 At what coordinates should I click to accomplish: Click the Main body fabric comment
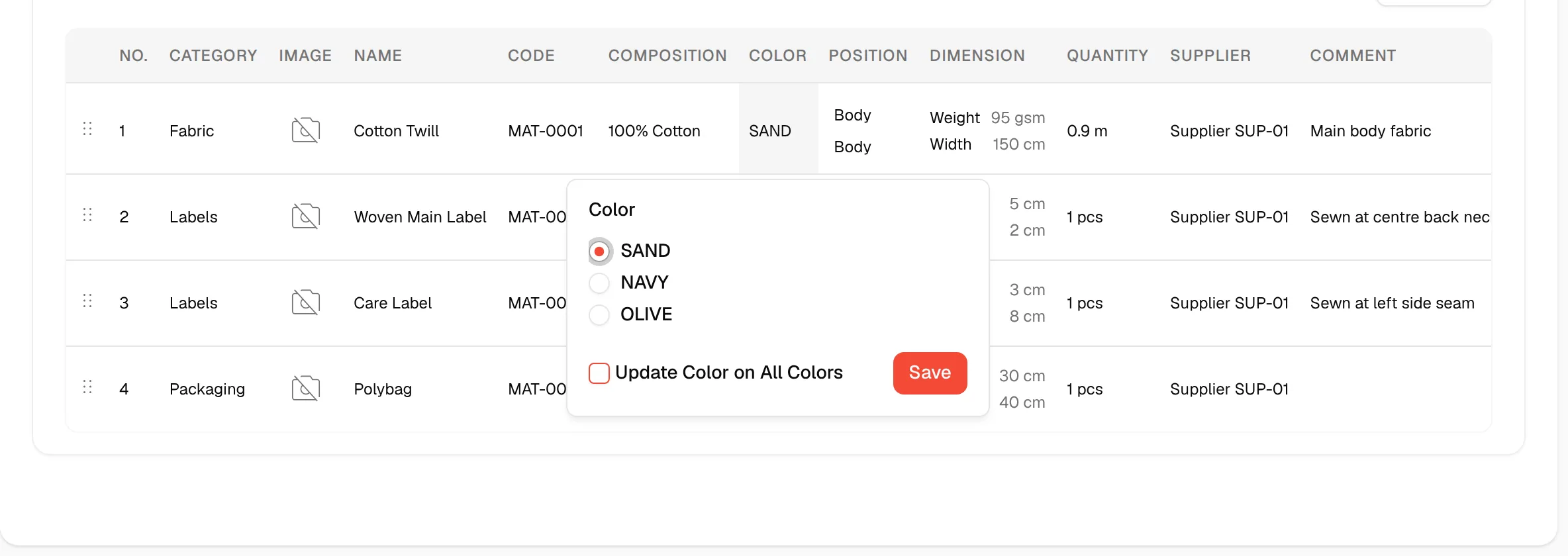[1371, 131]
